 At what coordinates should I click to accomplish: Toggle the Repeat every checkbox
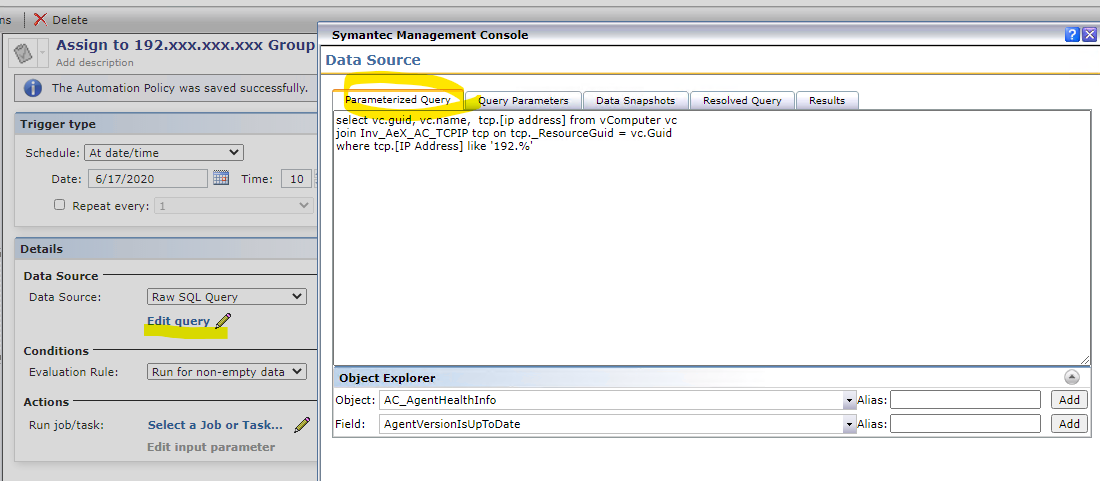pos(60,205)
